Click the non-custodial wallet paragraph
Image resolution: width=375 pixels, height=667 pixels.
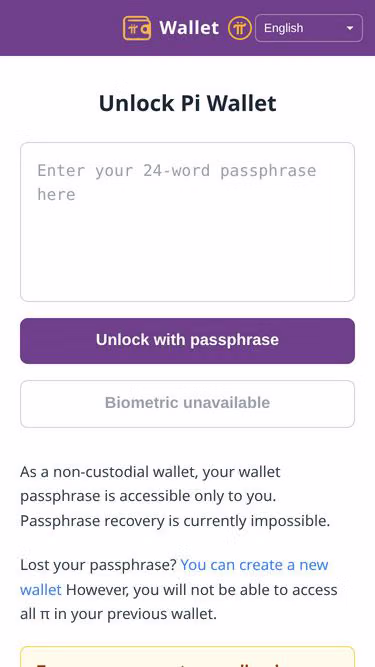tap(175, 496)
